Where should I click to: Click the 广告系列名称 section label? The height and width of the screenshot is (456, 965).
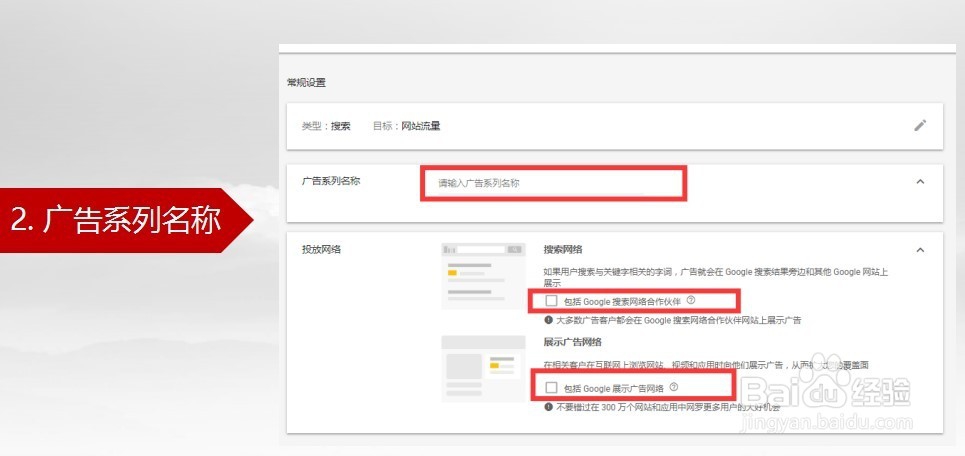coord(330,182)
